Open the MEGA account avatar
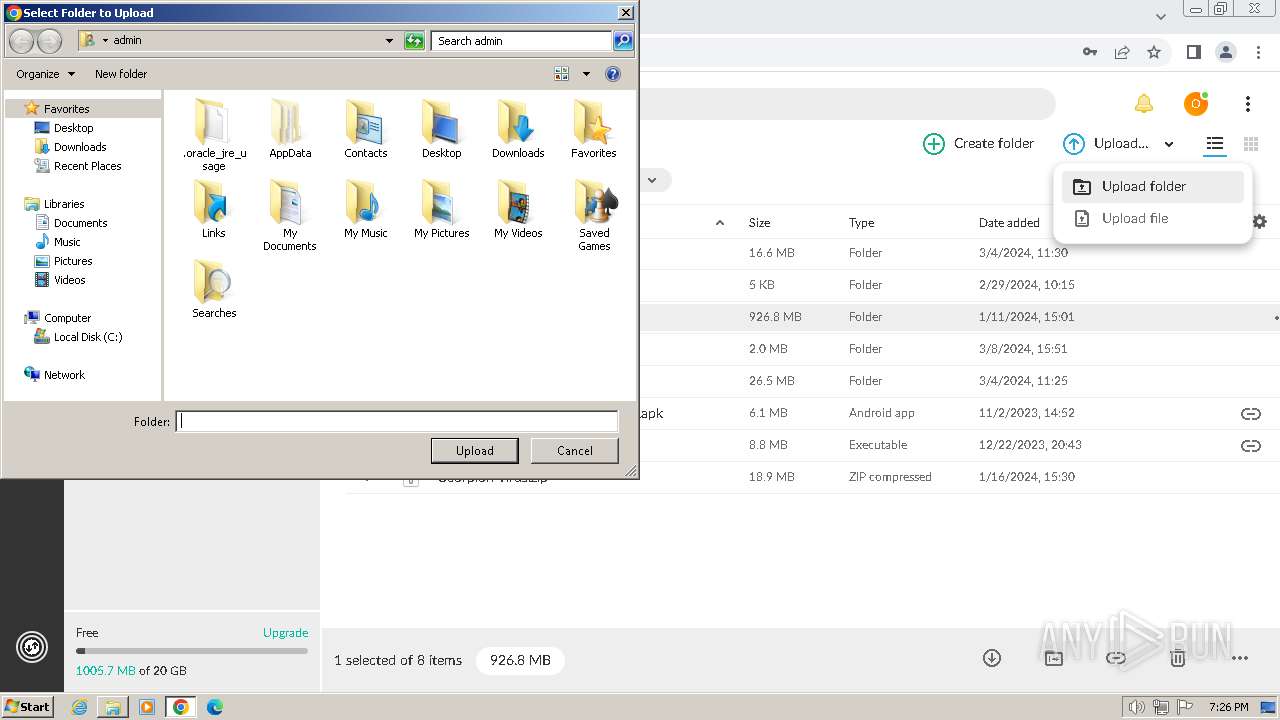 pyautogui.click(x=1196, y=104)
